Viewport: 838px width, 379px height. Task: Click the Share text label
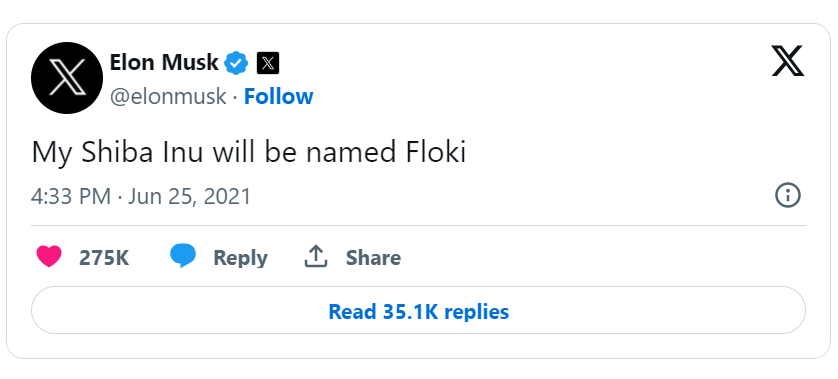click(x=374, y=258)
